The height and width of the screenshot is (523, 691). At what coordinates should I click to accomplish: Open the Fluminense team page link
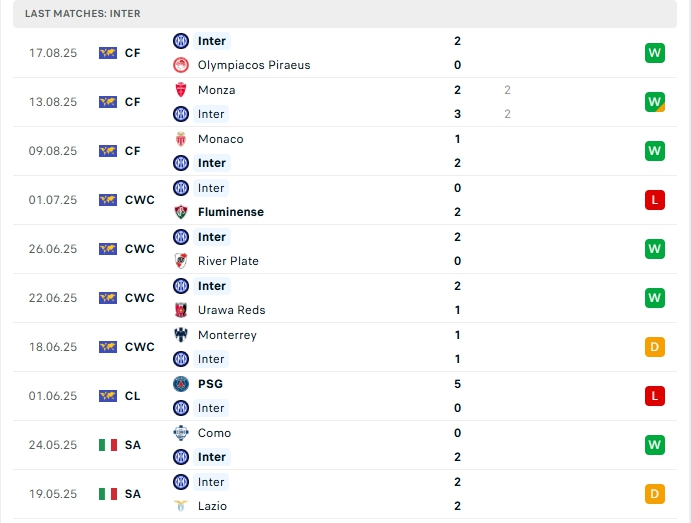[231, 212]
